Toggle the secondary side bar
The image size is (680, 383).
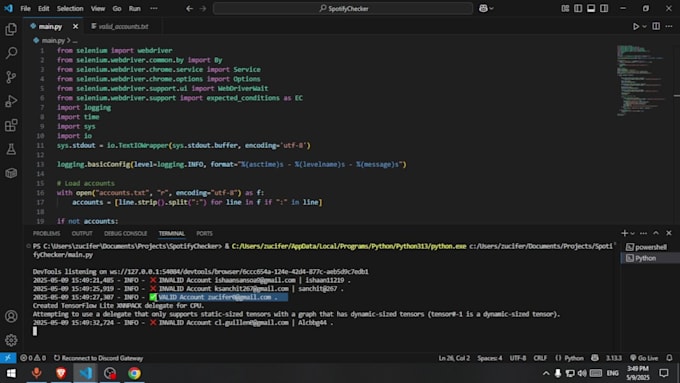(x=604, y=8)
